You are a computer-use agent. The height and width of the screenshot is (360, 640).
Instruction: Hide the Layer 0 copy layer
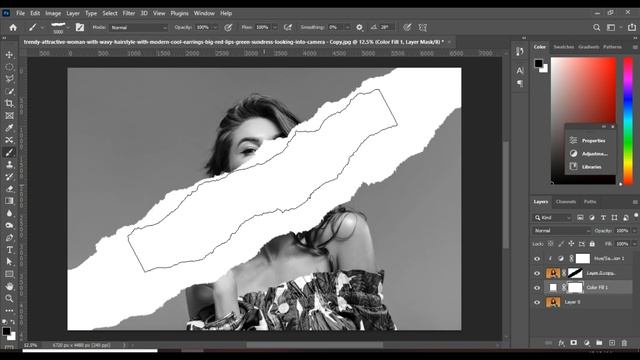pyautogui.click(x=537, y=273)
